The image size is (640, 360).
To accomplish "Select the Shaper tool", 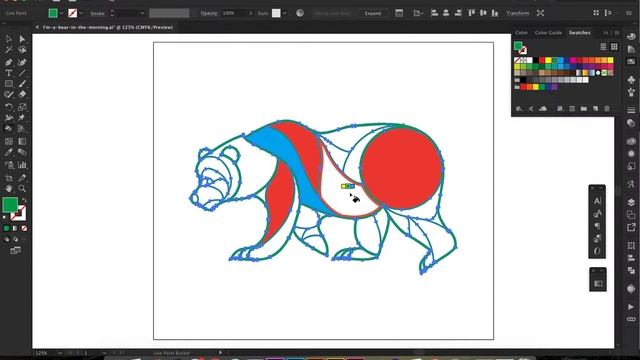I will pos(9,94).
